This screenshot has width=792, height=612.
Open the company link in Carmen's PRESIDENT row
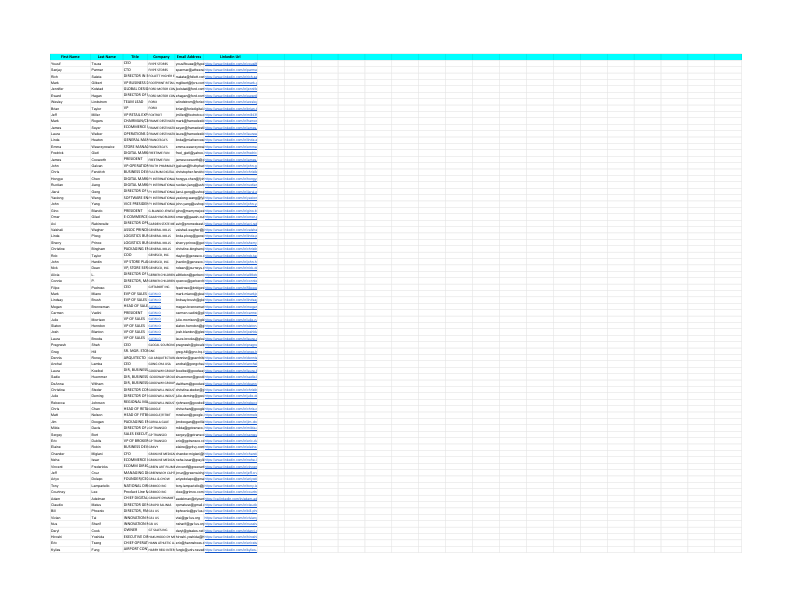(x=155, y=313)
